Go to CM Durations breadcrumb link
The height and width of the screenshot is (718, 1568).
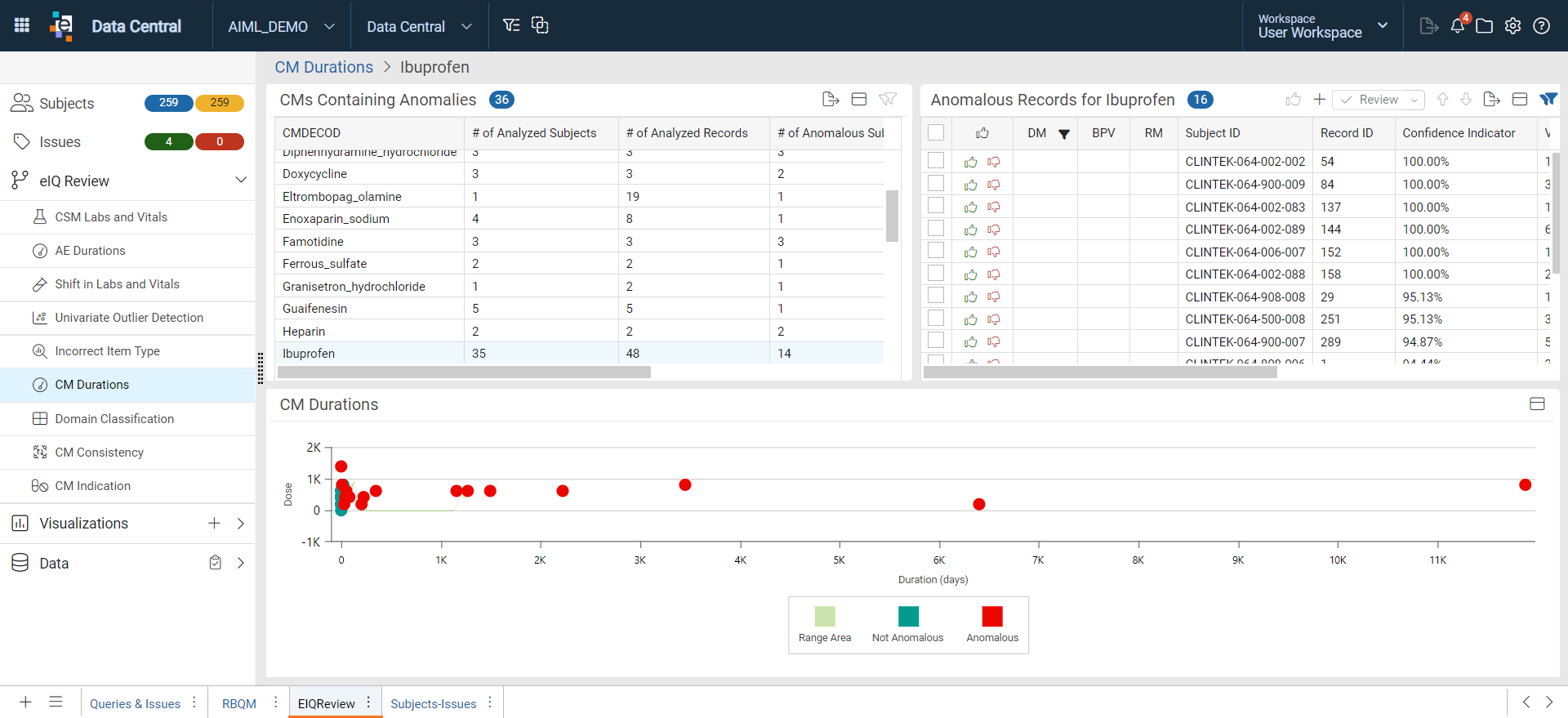[x=323, y=67]
